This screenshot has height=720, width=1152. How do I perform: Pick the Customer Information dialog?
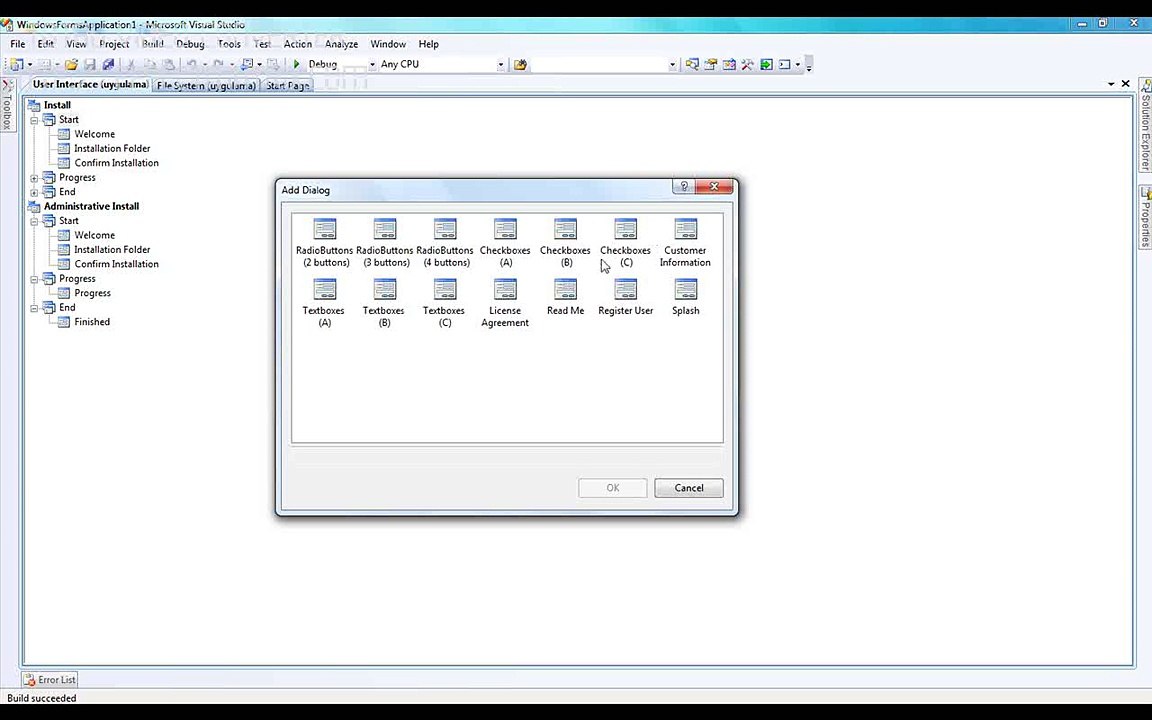coord(685,242)
